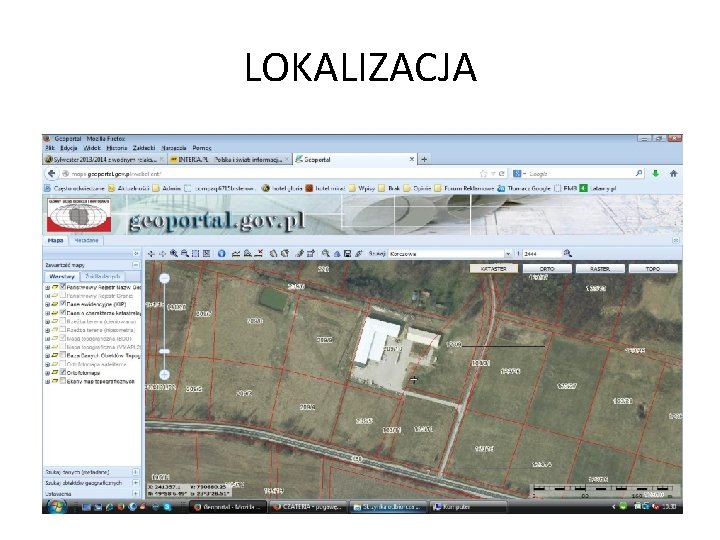
Task: Open CZATERIA window from the taskbar
Action: [x=307, y=507]
